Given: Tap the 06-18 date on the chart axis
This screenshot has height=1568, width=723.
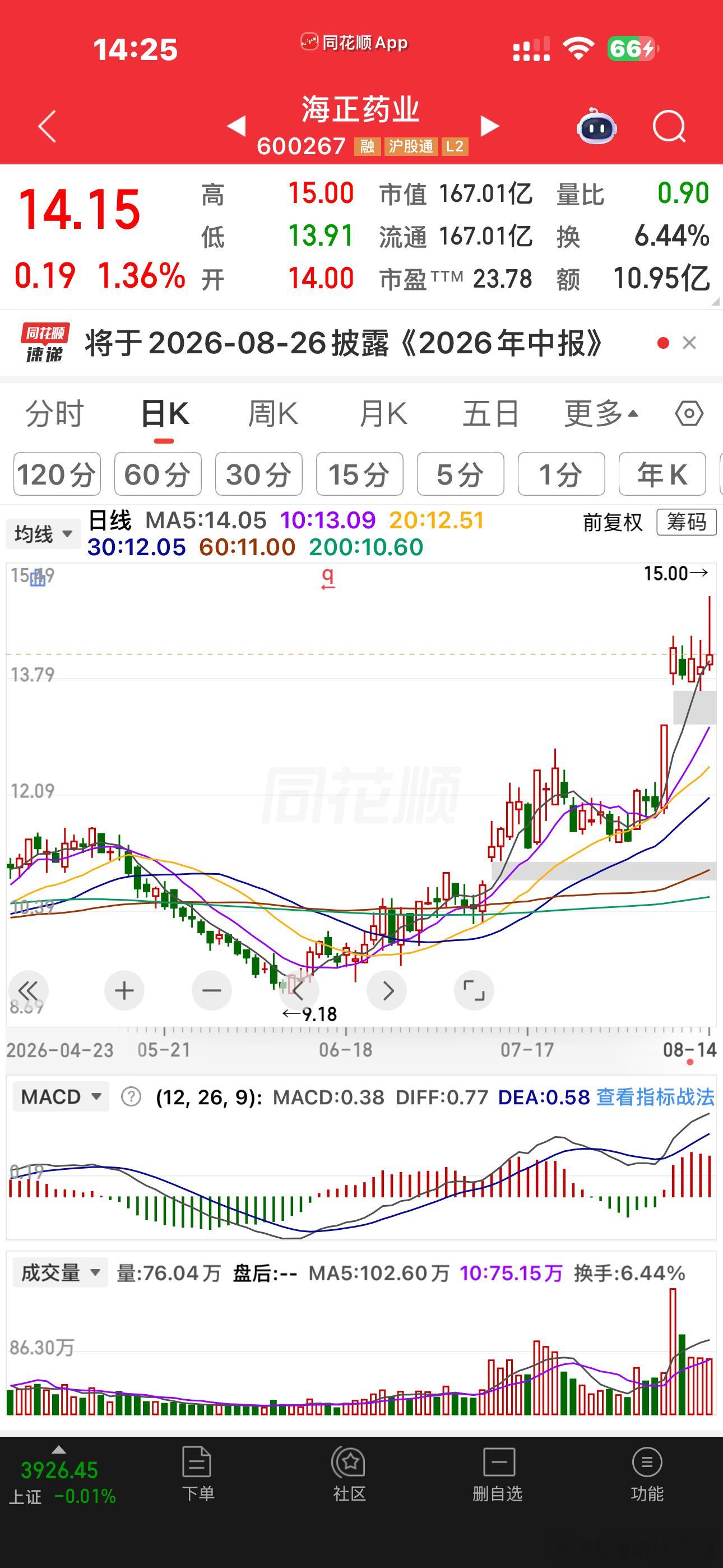Looking at the screenshot, I should coord(346,1049).
